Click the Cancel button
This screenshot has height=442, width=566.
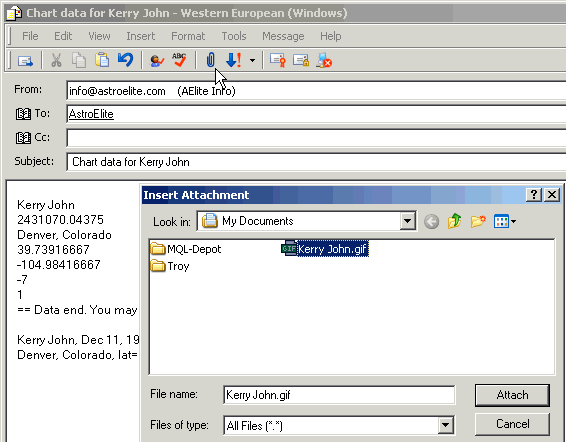click(512, 424)
